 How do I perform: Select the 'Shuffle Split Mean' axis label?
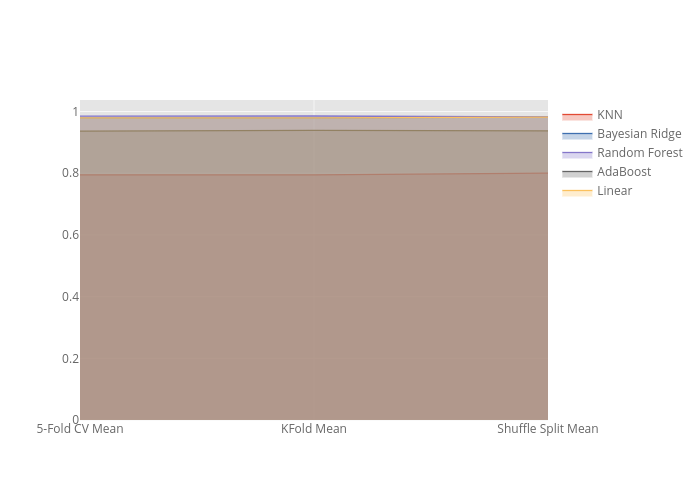pyautogui.click(x=547, y=429)
